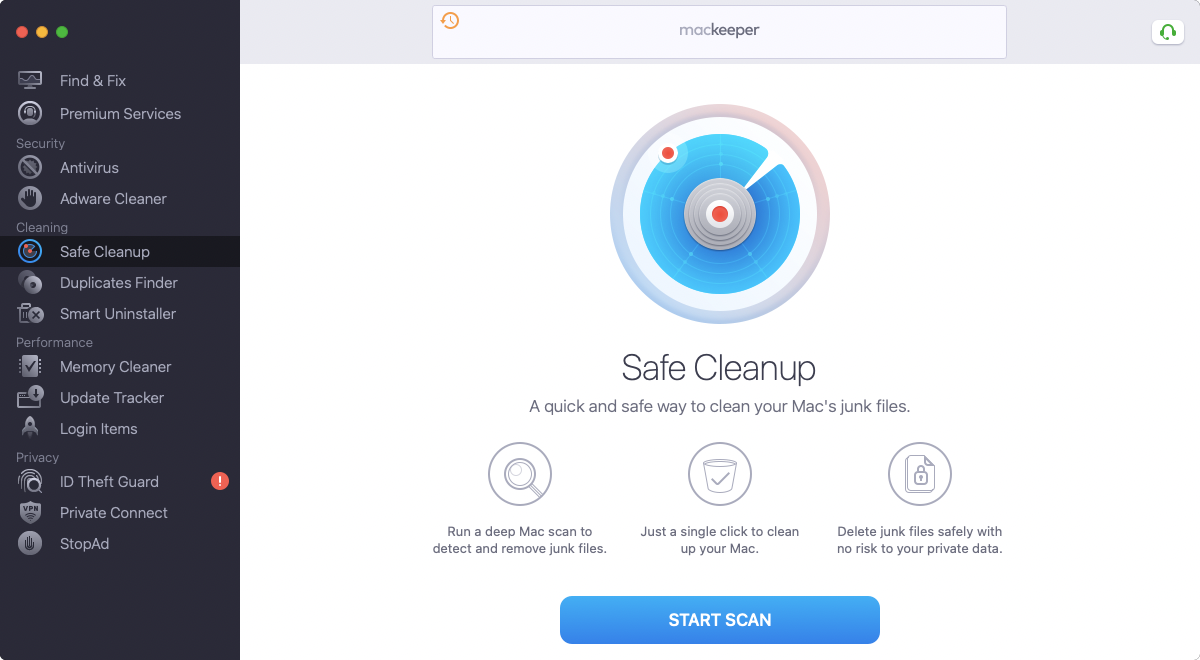1200x660 pixels.
Task: Click the Smart Uninstaller trash icon
Action: (x=30, y=314)
